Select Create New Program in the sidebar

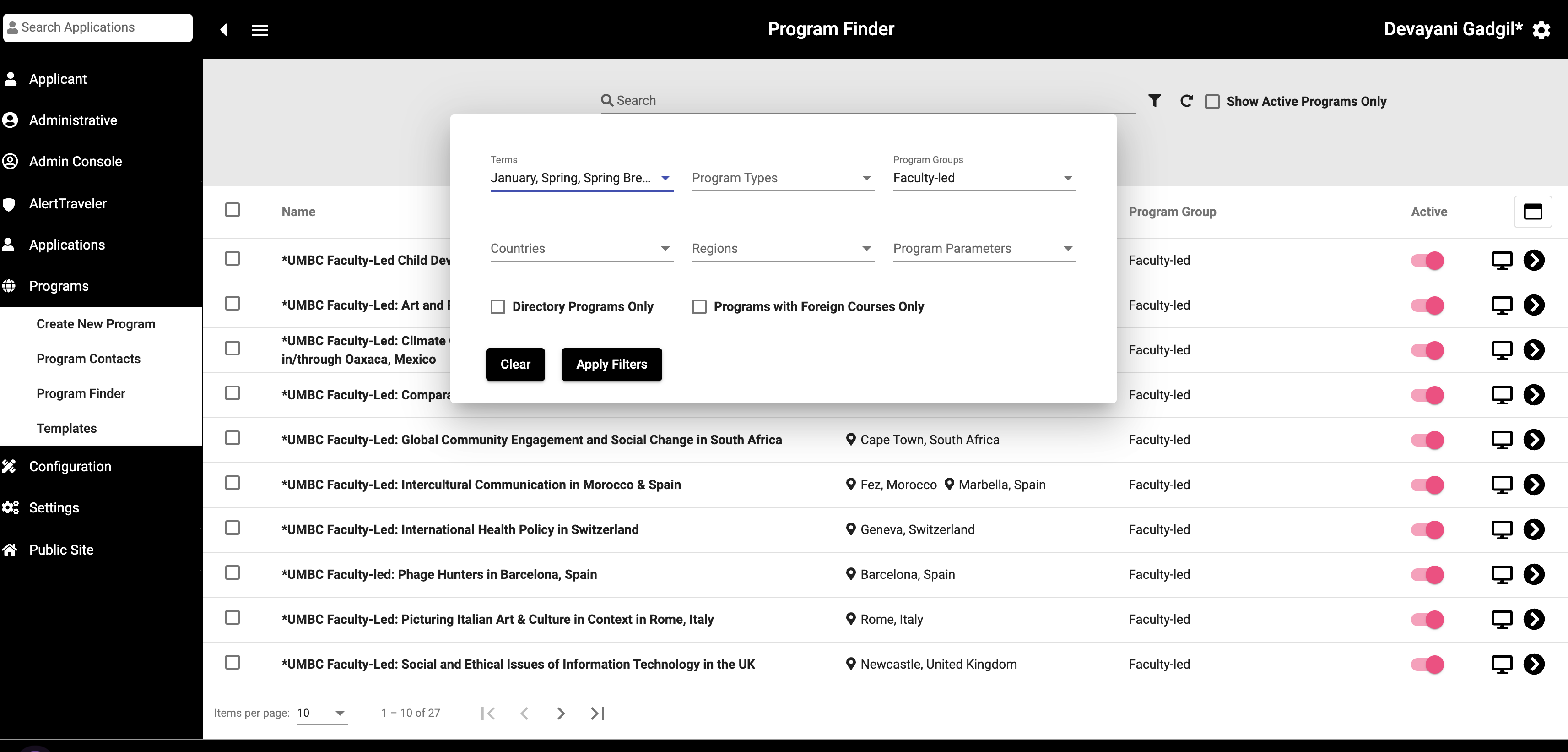pyautogui.click(x=96, y=324)
